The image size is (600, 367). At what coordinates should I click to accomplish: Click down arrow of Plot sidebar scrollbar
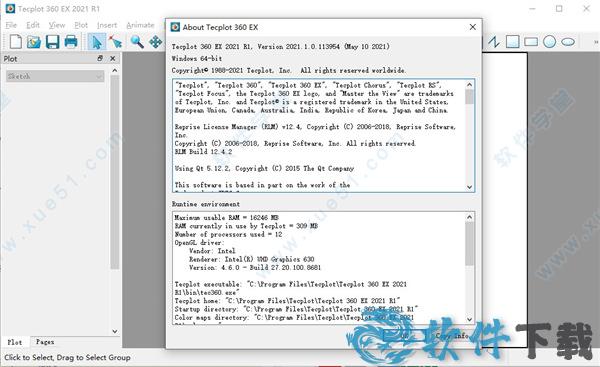point(114,331)
